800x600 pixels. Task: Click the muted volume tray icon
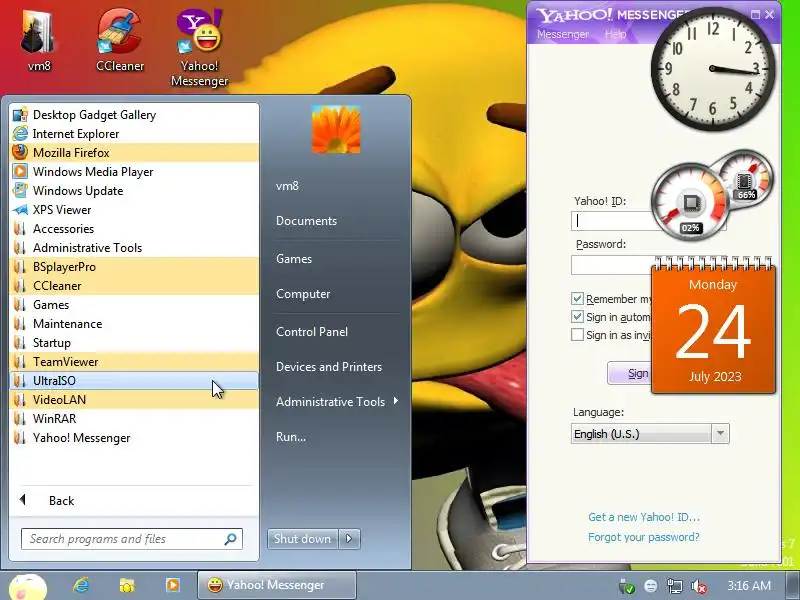click(x=698, y=586)
